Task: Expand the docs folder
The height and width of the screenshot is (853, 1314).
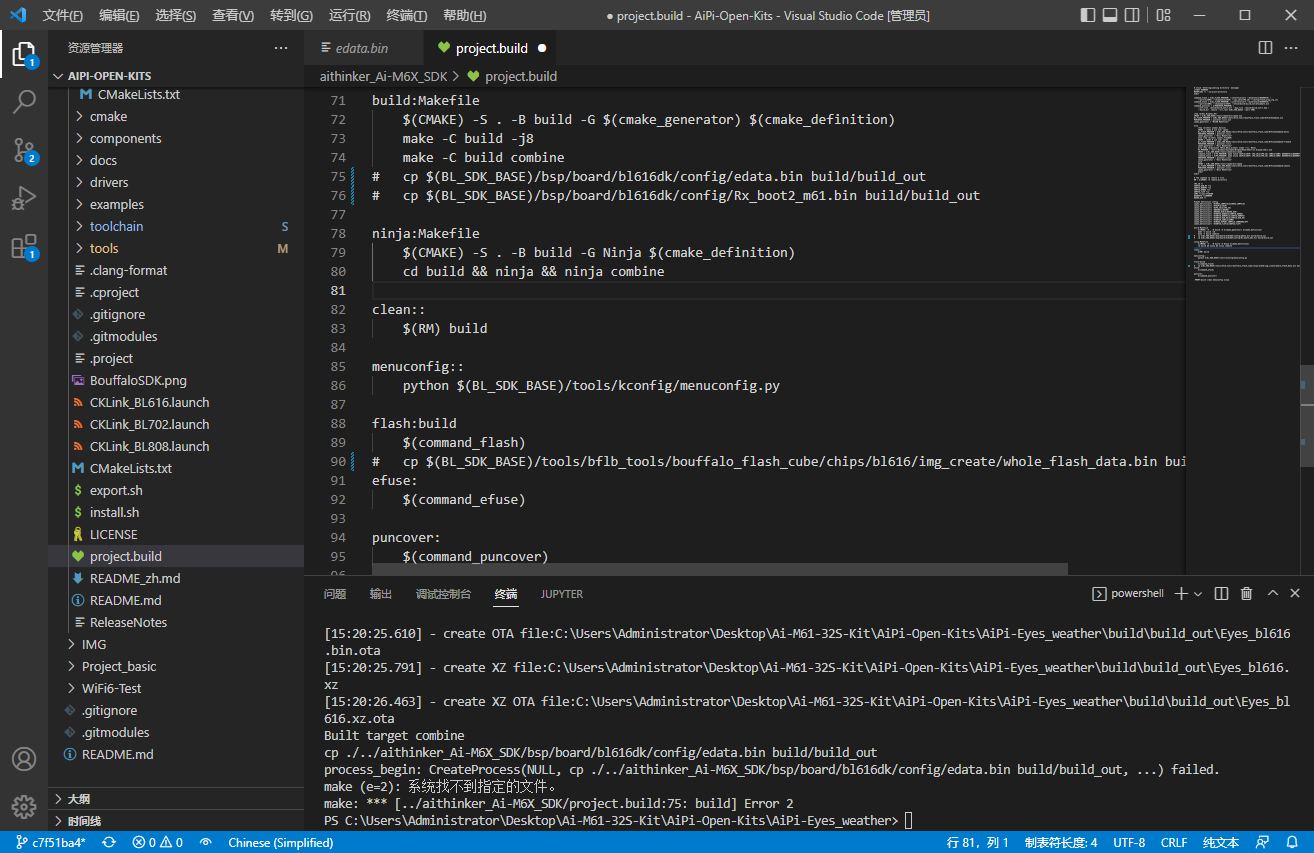Action: coord(176,160)
